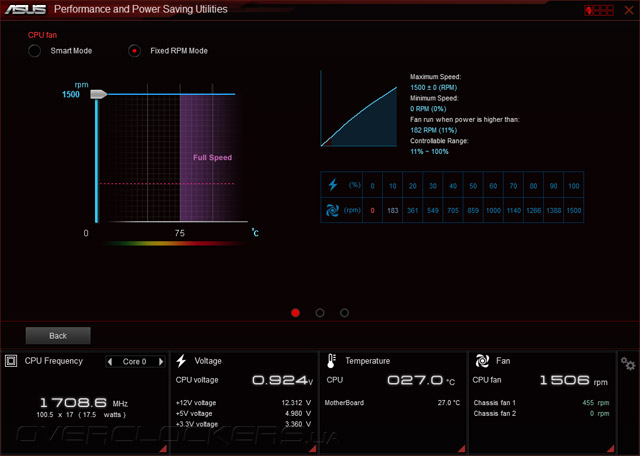Image resolution: width=640 pixels, height=456 pixels.
Task: Click the Temperature thermometer icon
Action: click(x=331, y=361)
